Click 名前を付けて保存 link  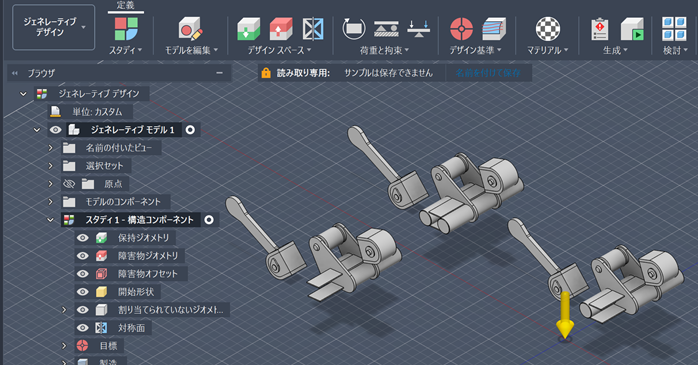pyautogui.click(x=488, y=73)
